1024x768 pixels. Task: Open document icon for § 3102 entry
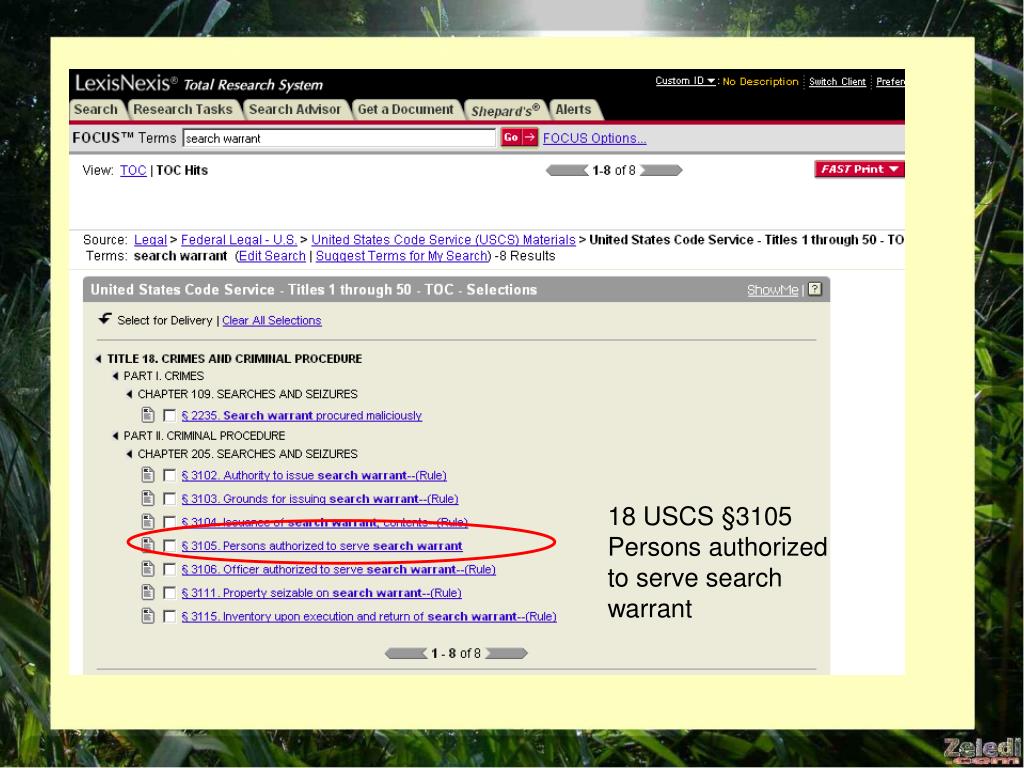(x=148, y=475)
